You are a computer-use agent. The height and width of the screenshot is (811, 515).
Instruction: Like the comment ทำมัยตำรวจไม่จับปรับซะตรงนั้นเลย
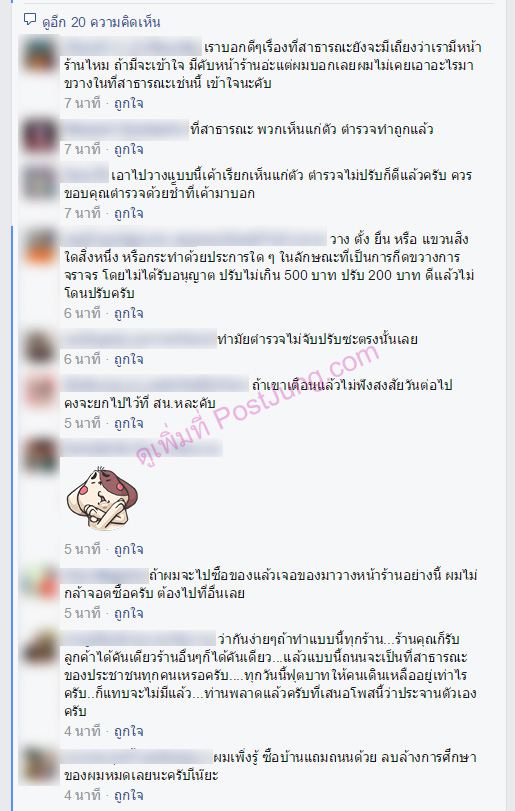tap(129, 359)
